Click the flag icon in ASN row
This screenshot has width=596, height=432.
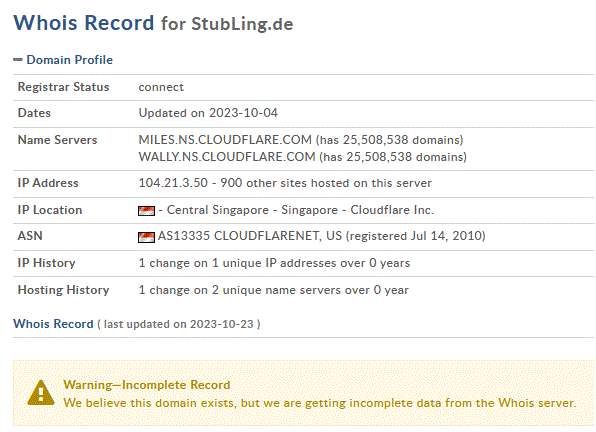pos(146,237)
